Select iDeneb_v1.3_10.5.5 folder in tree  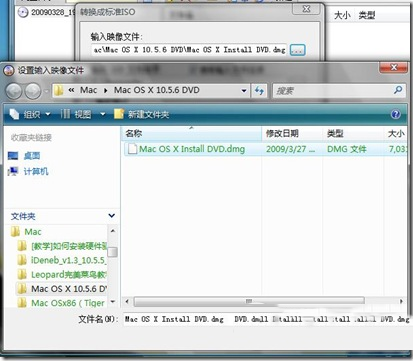(x=68, y=260)
